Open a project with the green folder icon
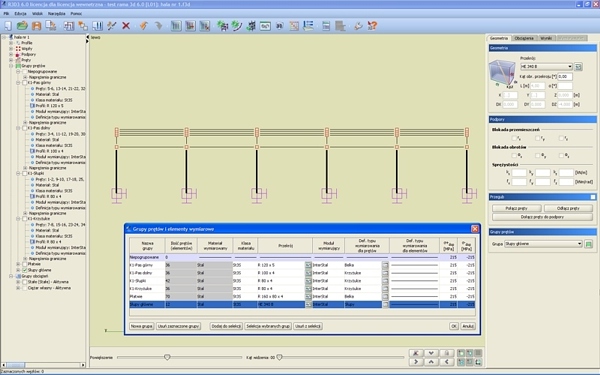Screen dimensions: 600x375 tap(22, 26)
